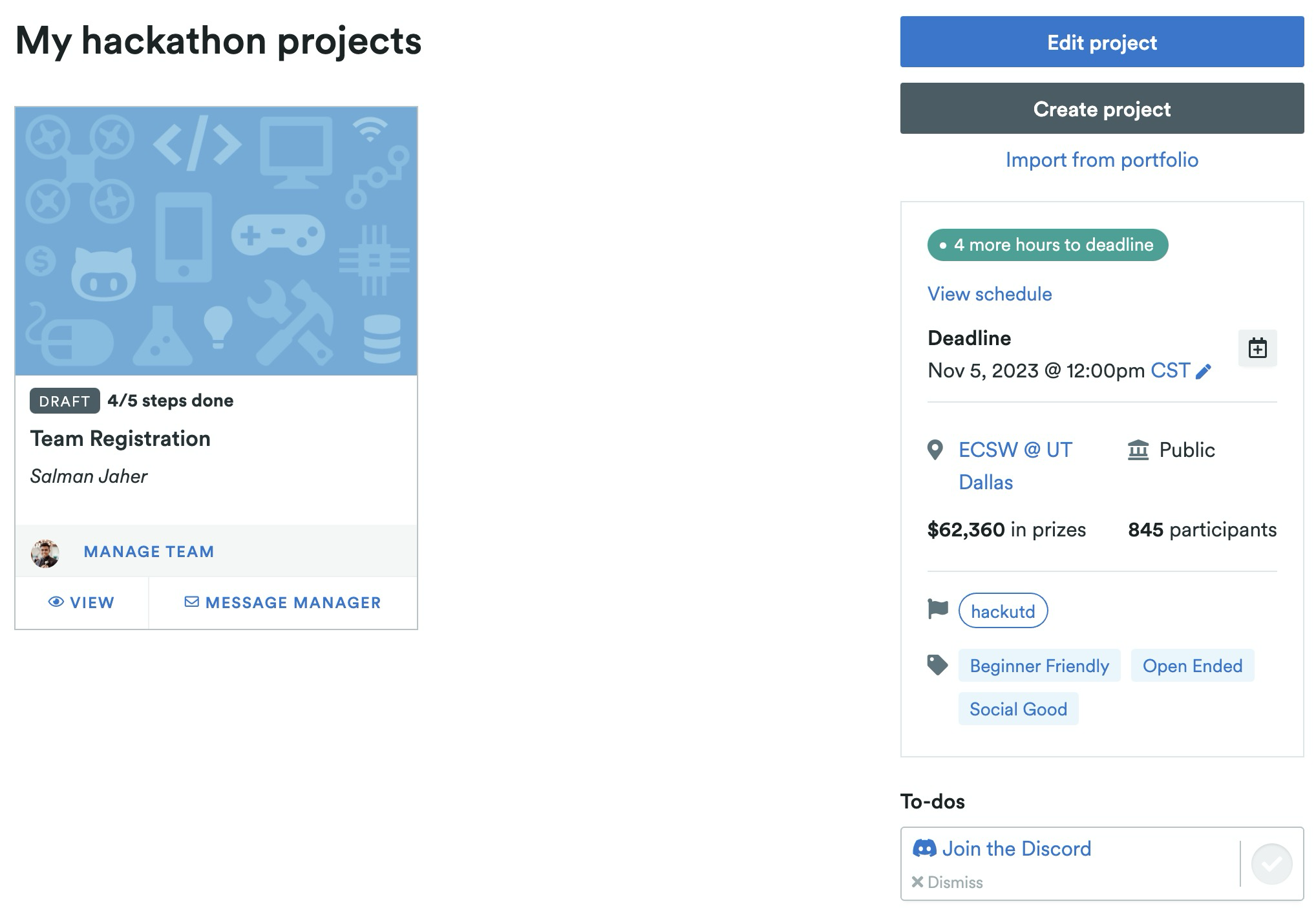Click the Edit project button
Image resolution: width=1316 pixels, height=919 pixels.
1101,42
